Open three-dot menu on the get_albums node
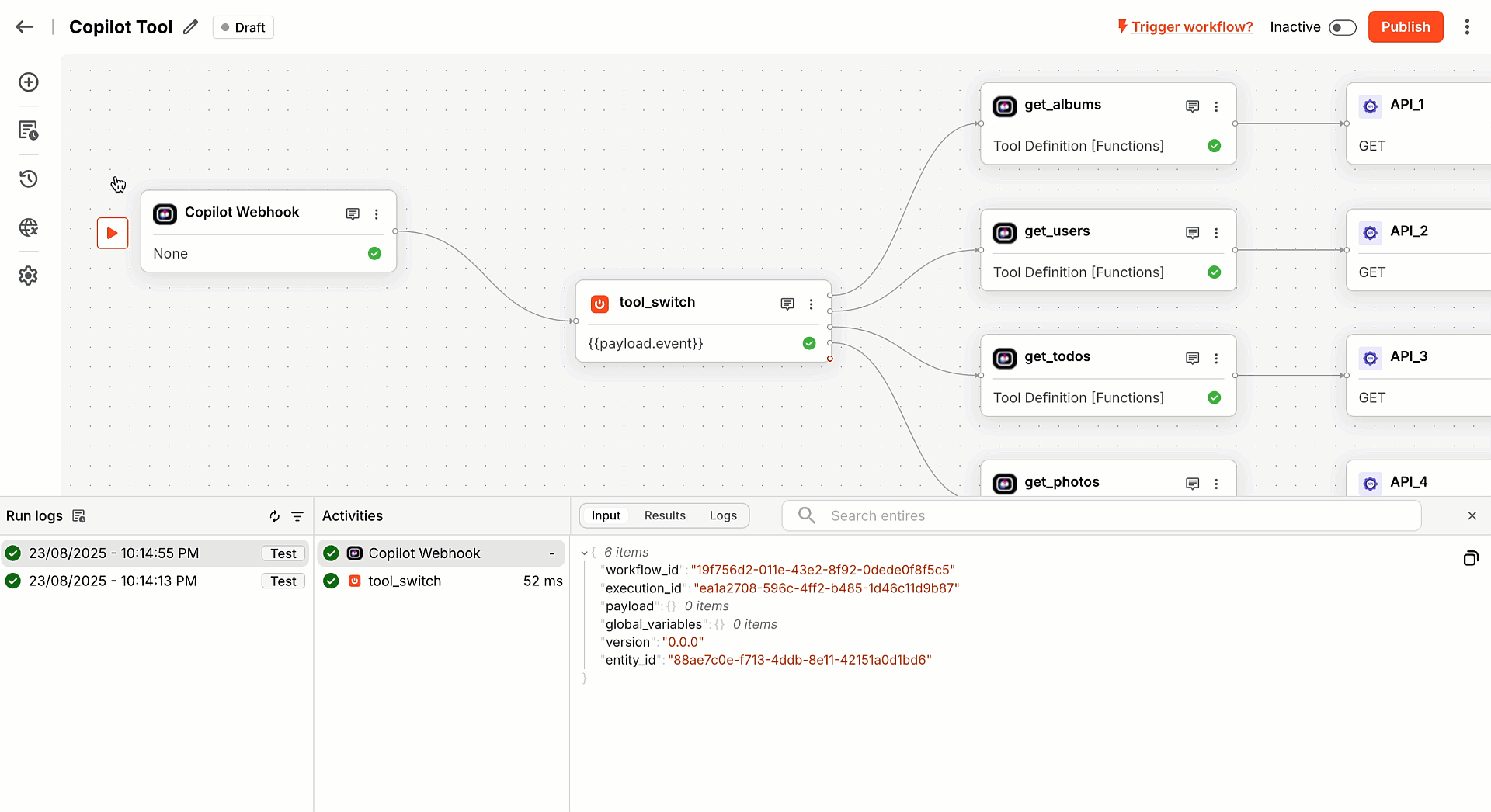 tap(1216, 106)
